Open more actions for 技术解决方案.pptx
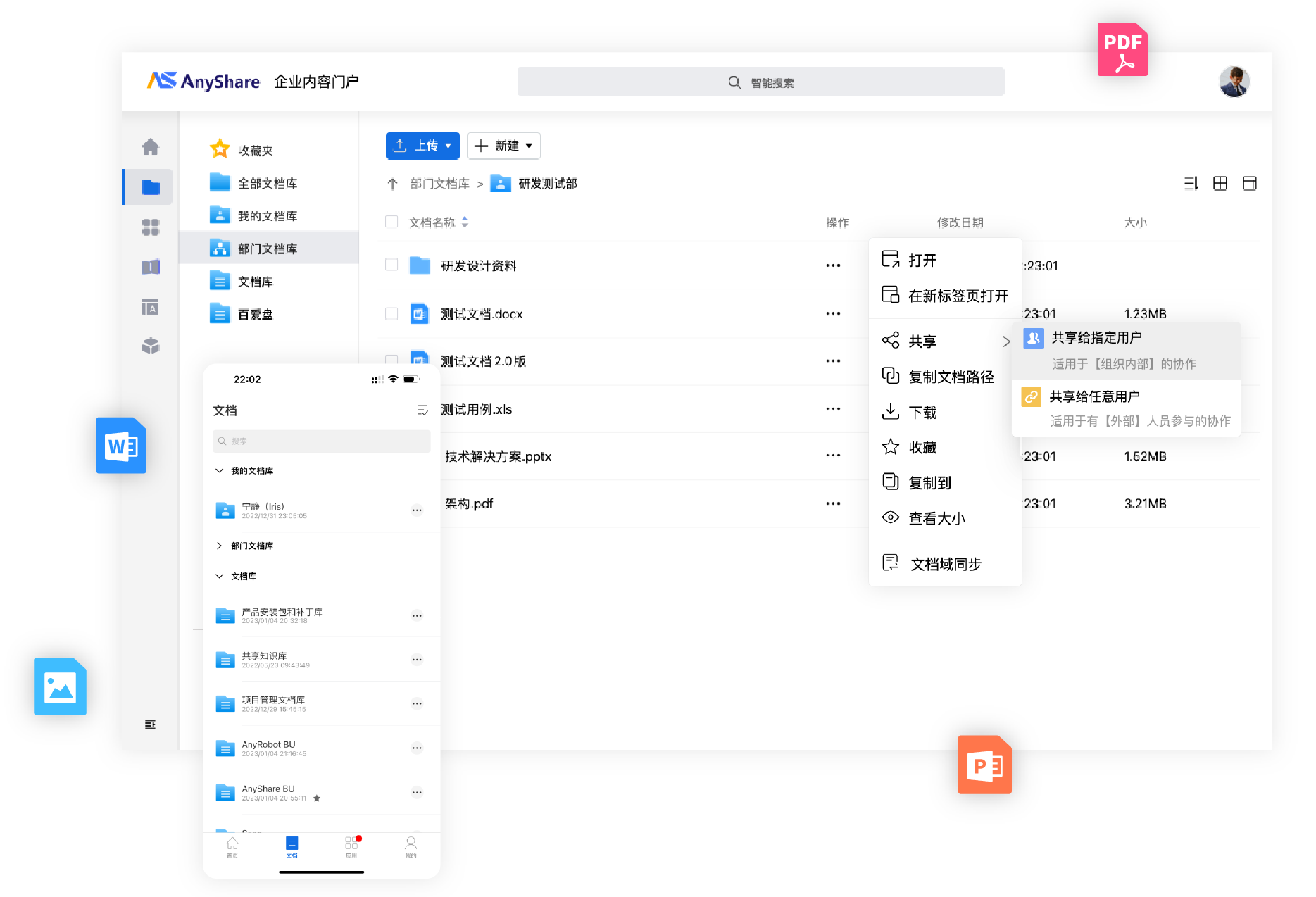The width and height of the screenshot is (1316, 897). [833, 456]
